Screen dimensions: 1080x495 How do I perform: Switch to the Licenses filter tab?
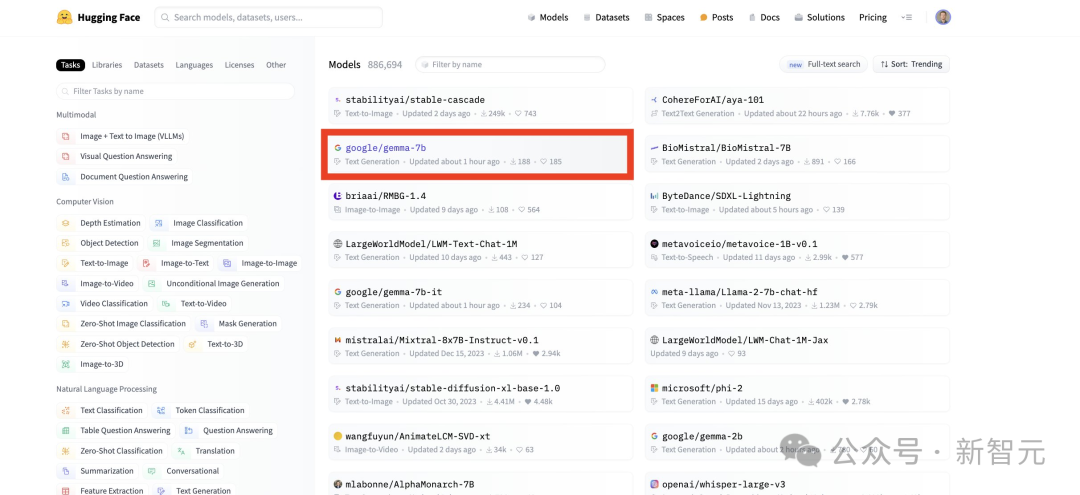tap(239, 65)
